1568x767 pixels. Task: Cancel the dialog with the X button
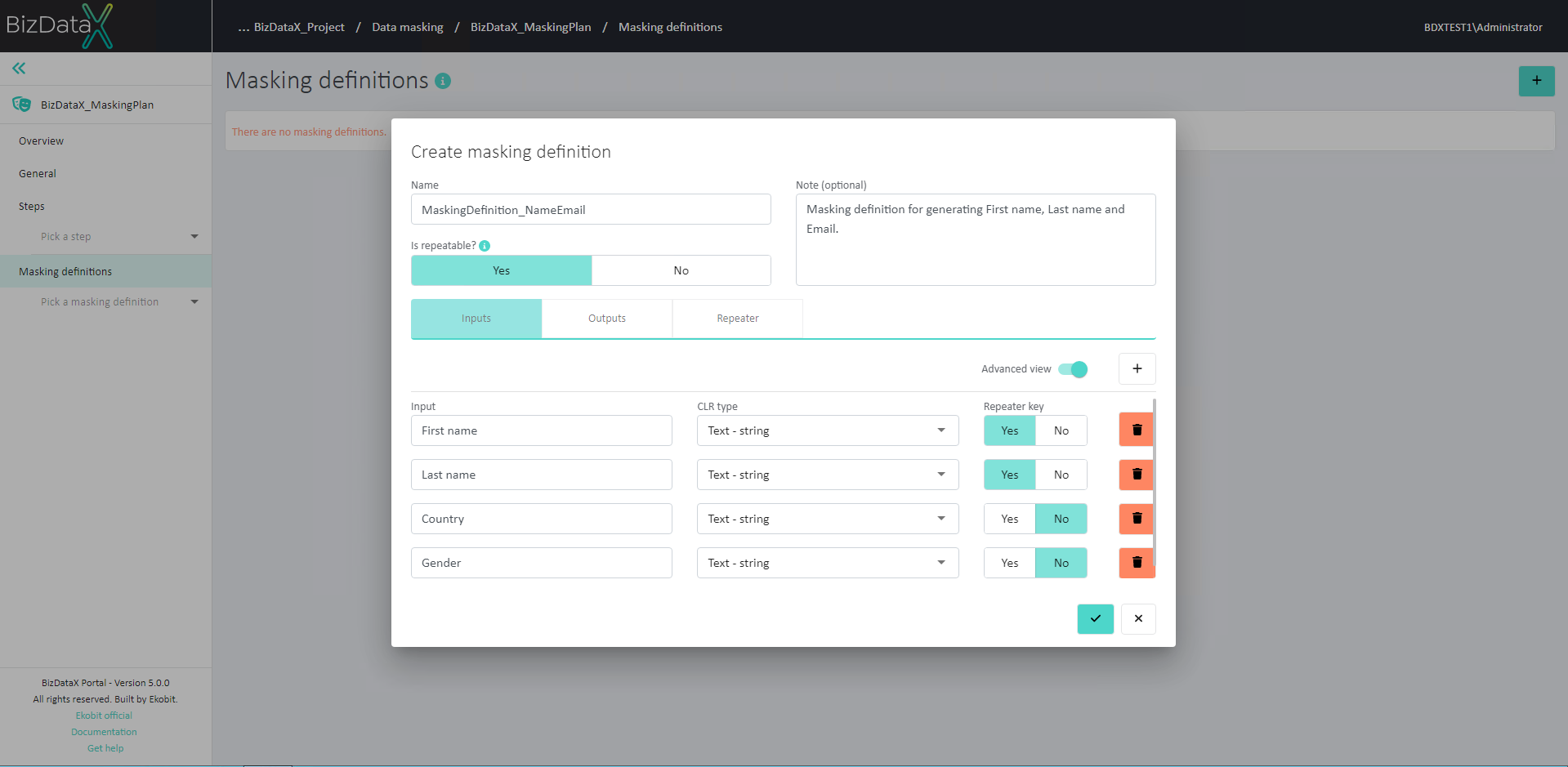1138,619
